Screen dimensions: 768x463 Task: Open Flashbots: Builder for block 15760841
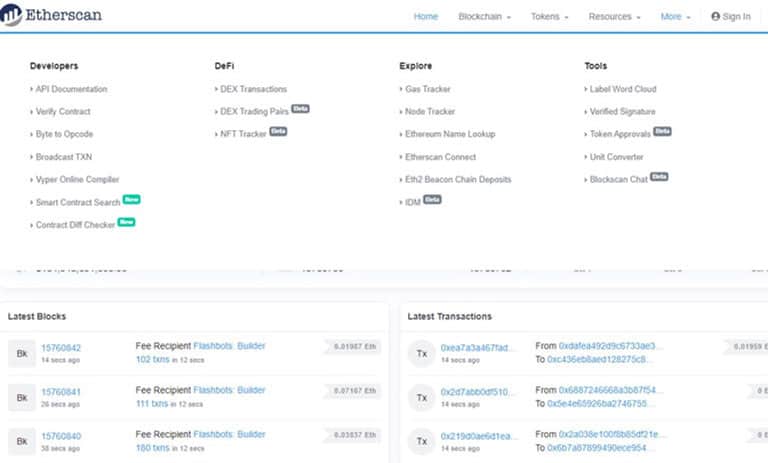(x=229, y=390)
